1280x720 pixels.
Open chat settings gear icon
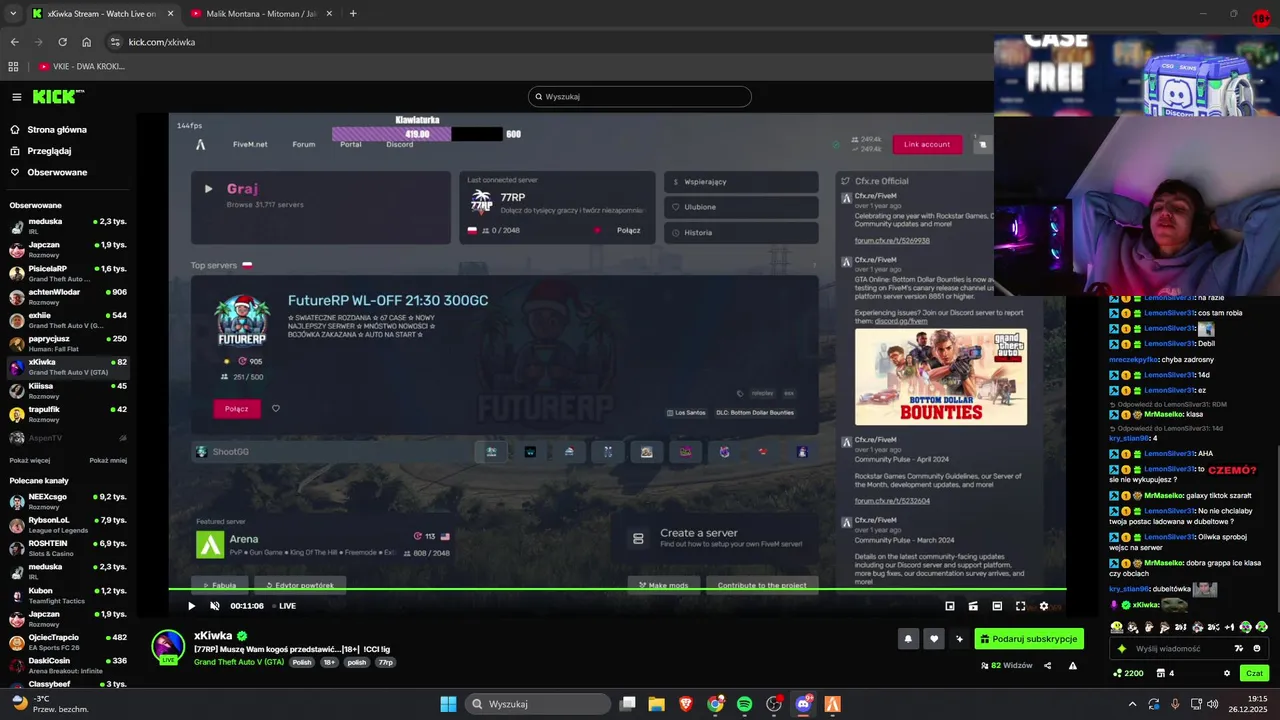point(1227,673)
